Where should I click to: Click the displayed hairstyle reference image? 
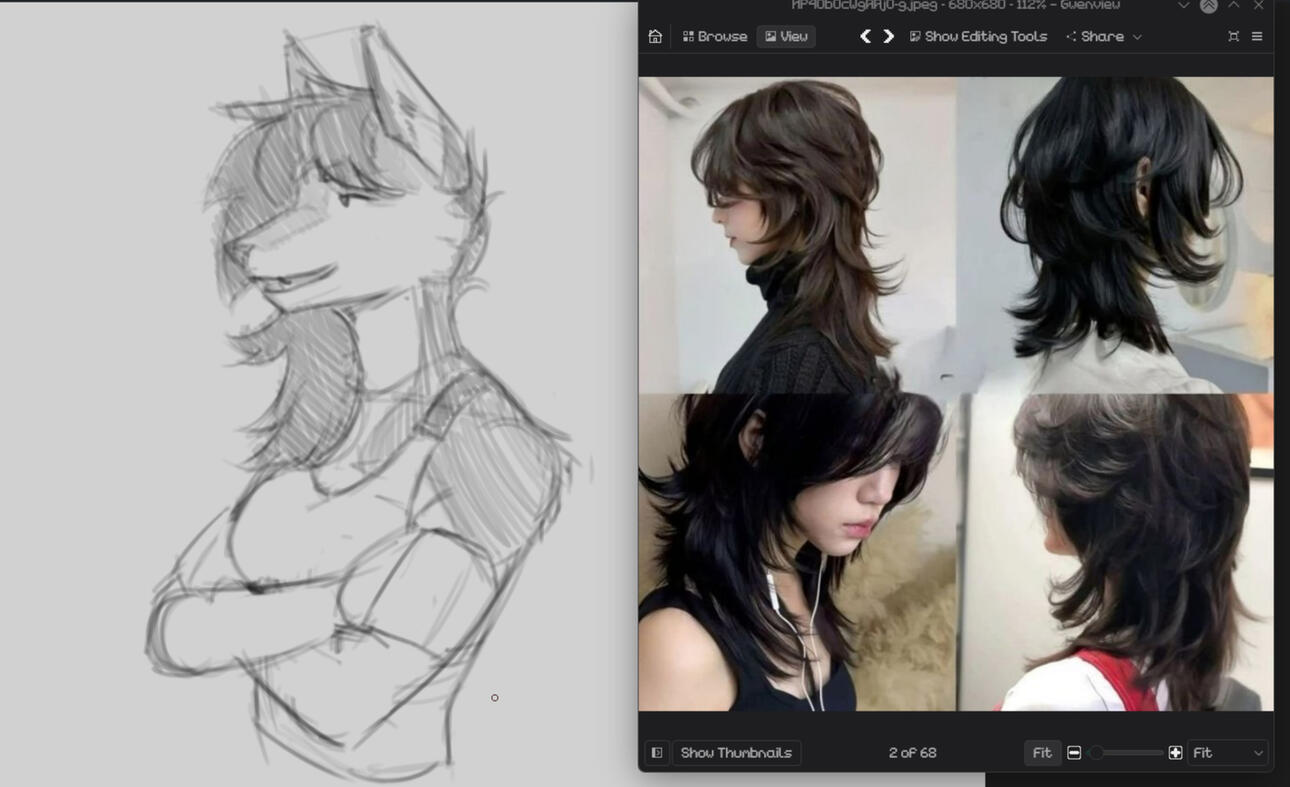pyautogui.click(x=956, y=394)
